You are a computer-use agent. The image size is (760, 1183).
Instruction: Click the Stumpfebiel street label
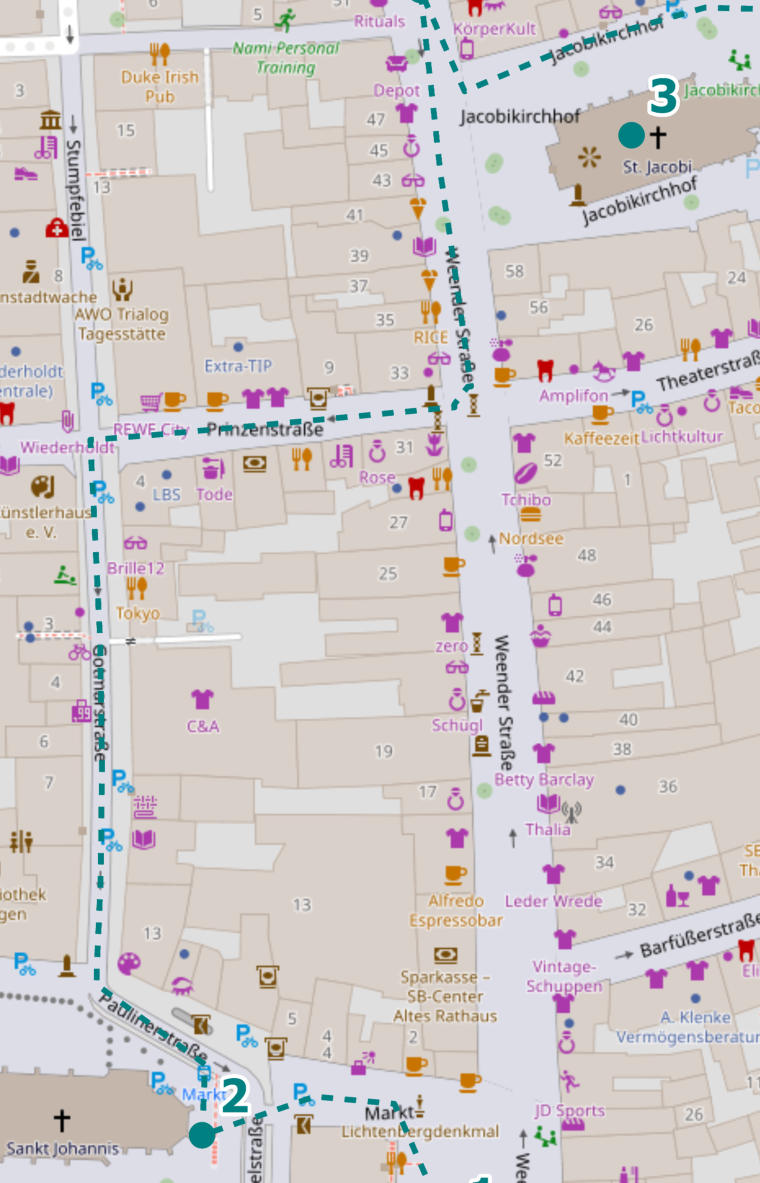75,189
